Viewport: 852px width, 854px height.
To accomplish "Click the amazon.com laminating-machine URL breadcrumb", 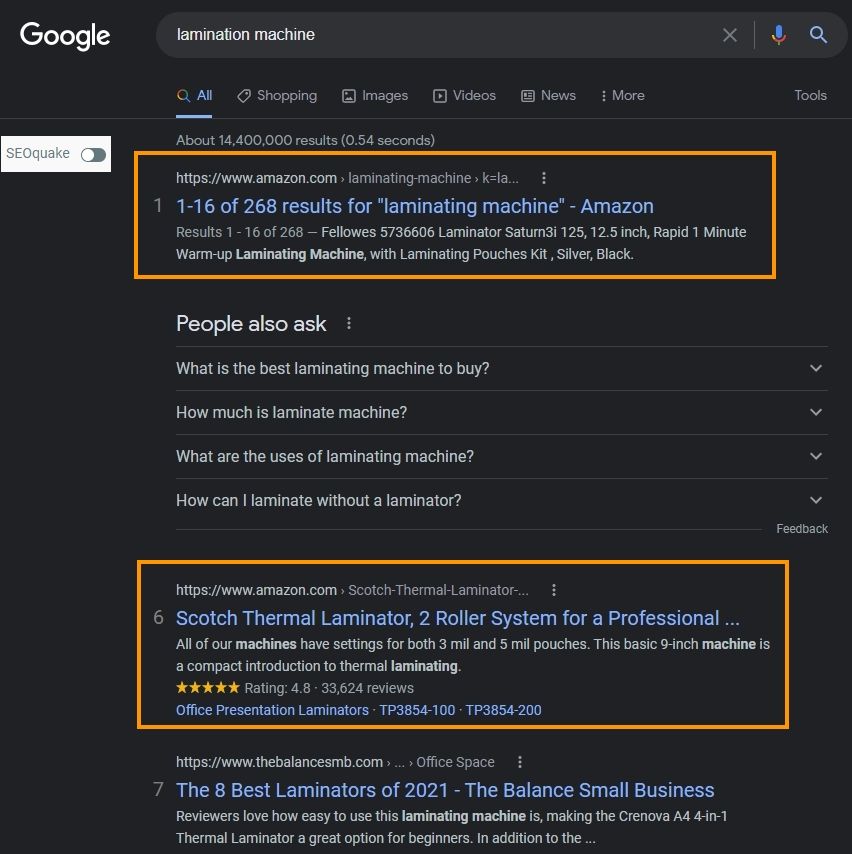I will point(348,178).
